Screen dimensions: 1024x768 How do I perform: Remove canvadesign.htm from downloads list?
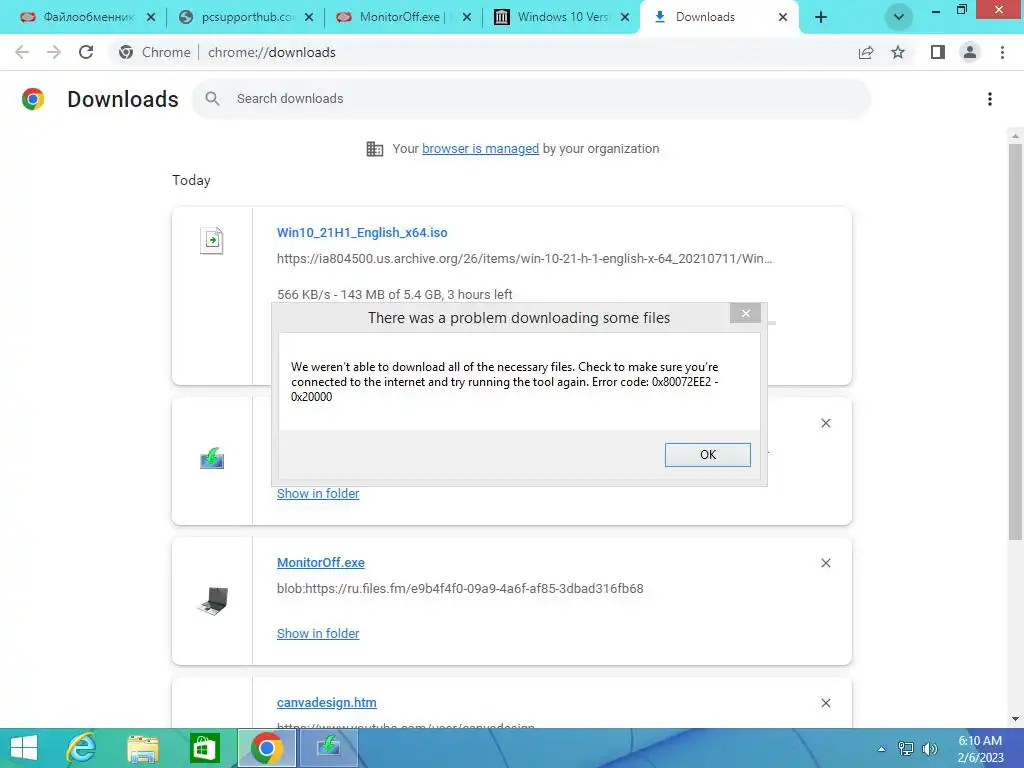[x=825, y=703]
